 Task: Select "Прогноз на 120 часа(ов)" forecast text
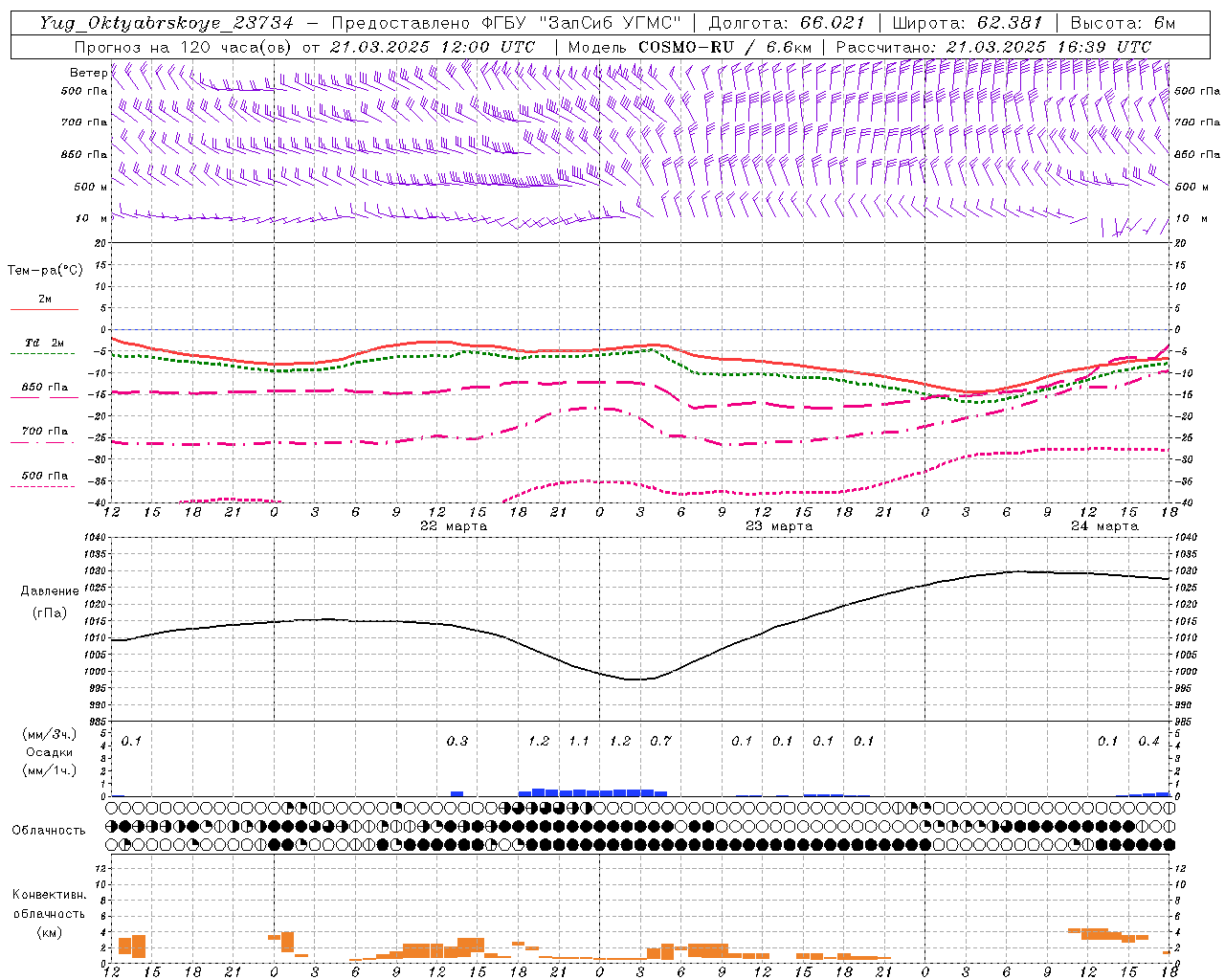pyautogui.click(x=184, y=47)
